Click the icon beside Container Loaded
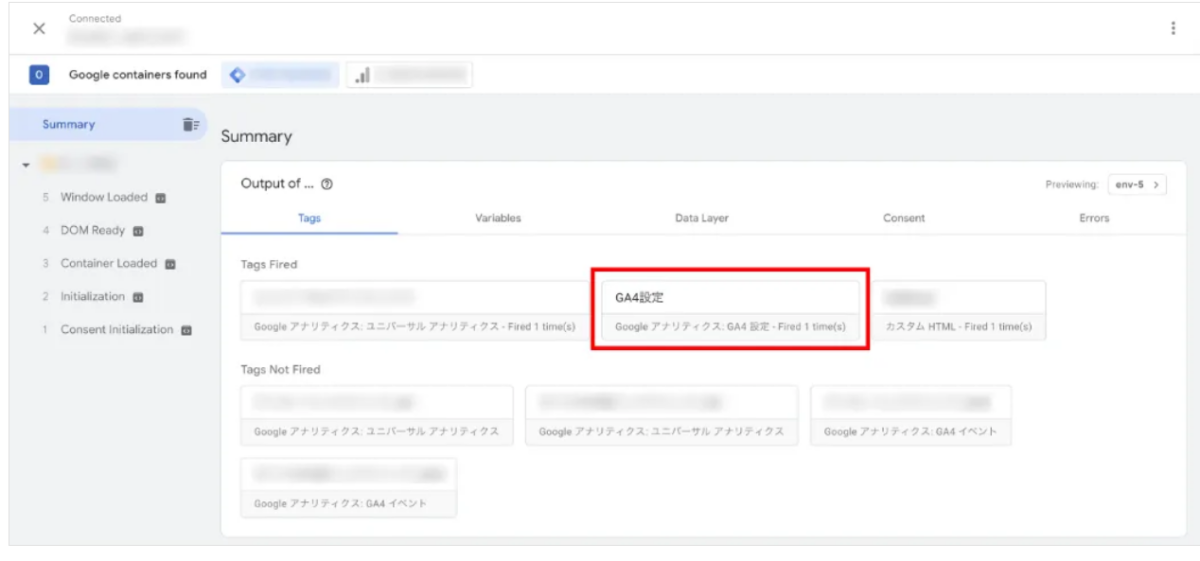Viewport: 1200px width, 561px height. (x=170, y=264)
